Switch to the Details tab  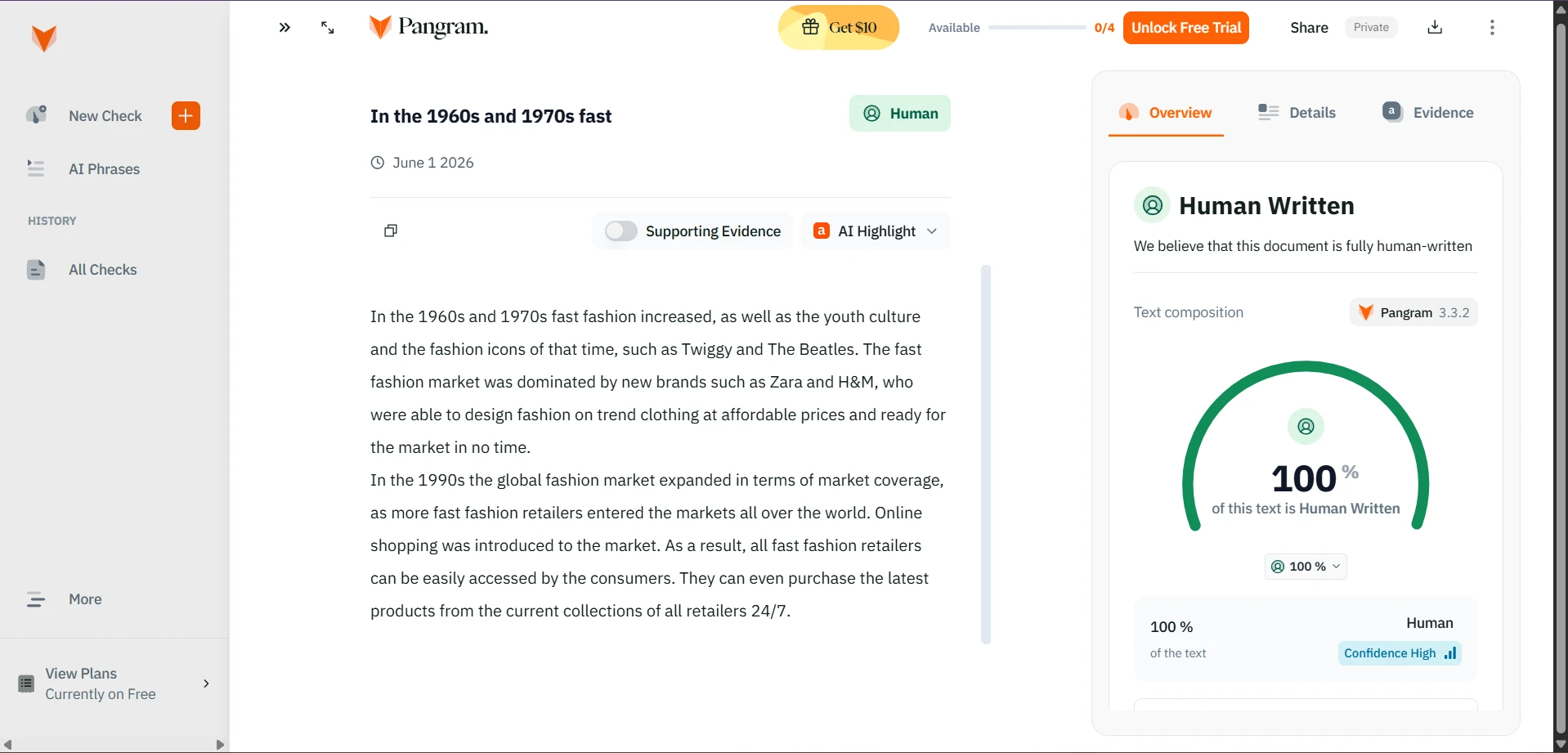pos(1297,113)
